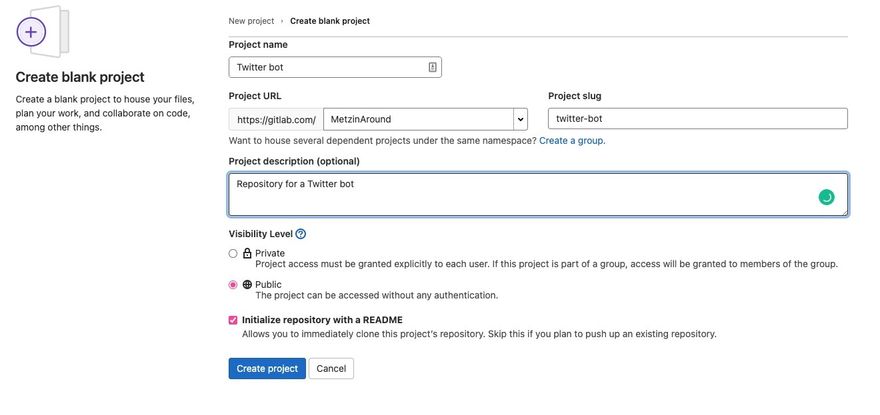The height and width of the screenshot is (415, 880).
Task: Click the create blank project plus icon
Action: tap(32, 32)
